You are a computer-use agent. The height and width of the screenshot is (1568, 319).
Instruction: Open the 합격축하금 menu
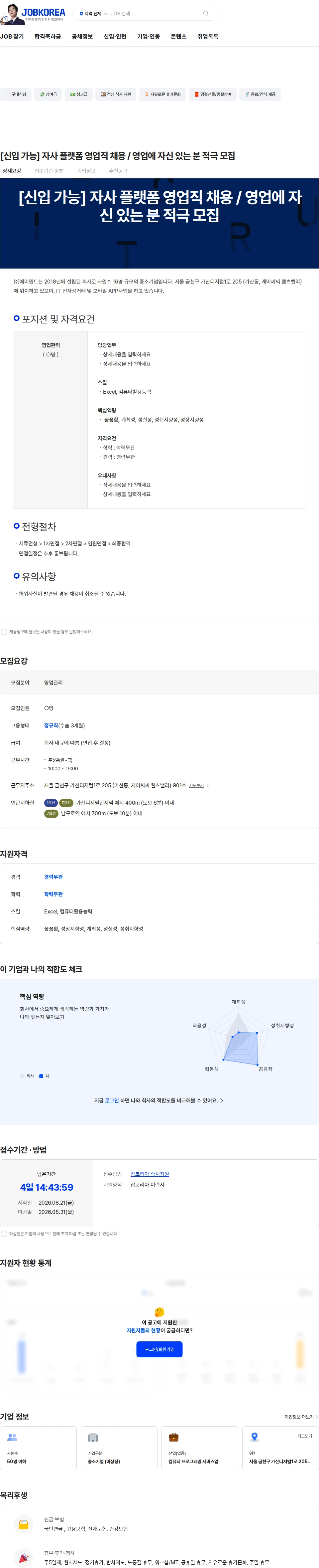(x=48, y=37)
